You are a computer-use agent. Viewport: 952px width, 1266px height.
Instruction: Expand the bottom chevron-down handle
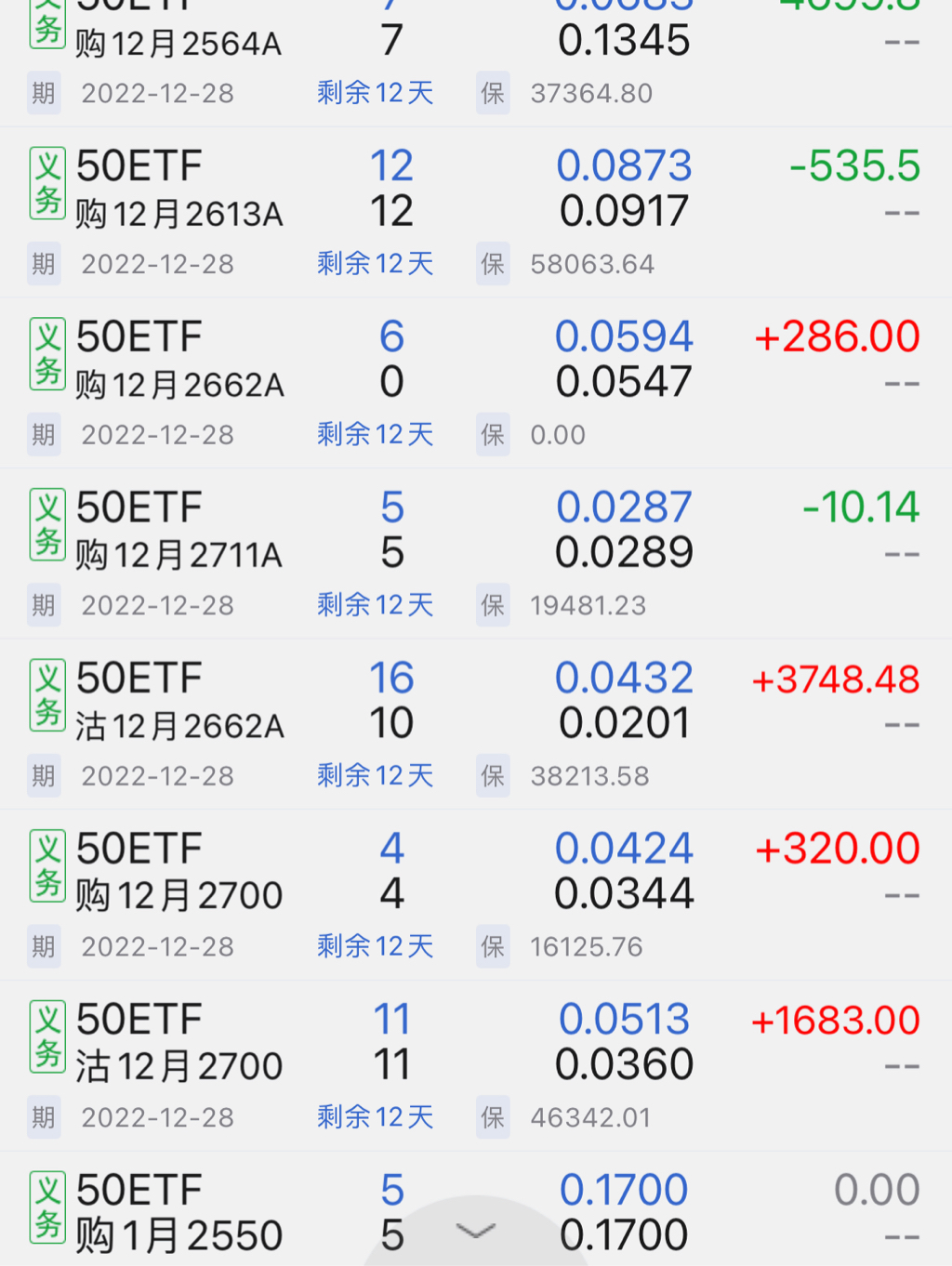click(x=476, y=1232)
